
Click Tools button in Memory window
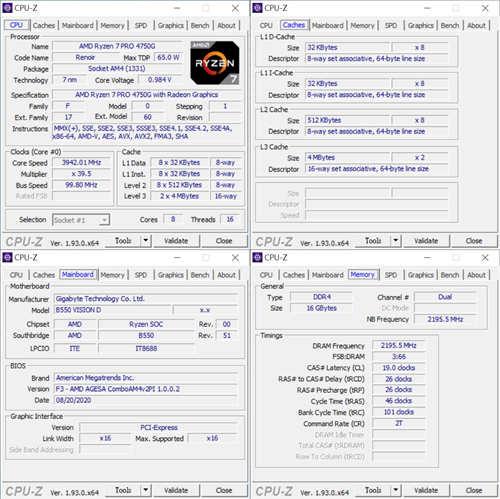373,490
